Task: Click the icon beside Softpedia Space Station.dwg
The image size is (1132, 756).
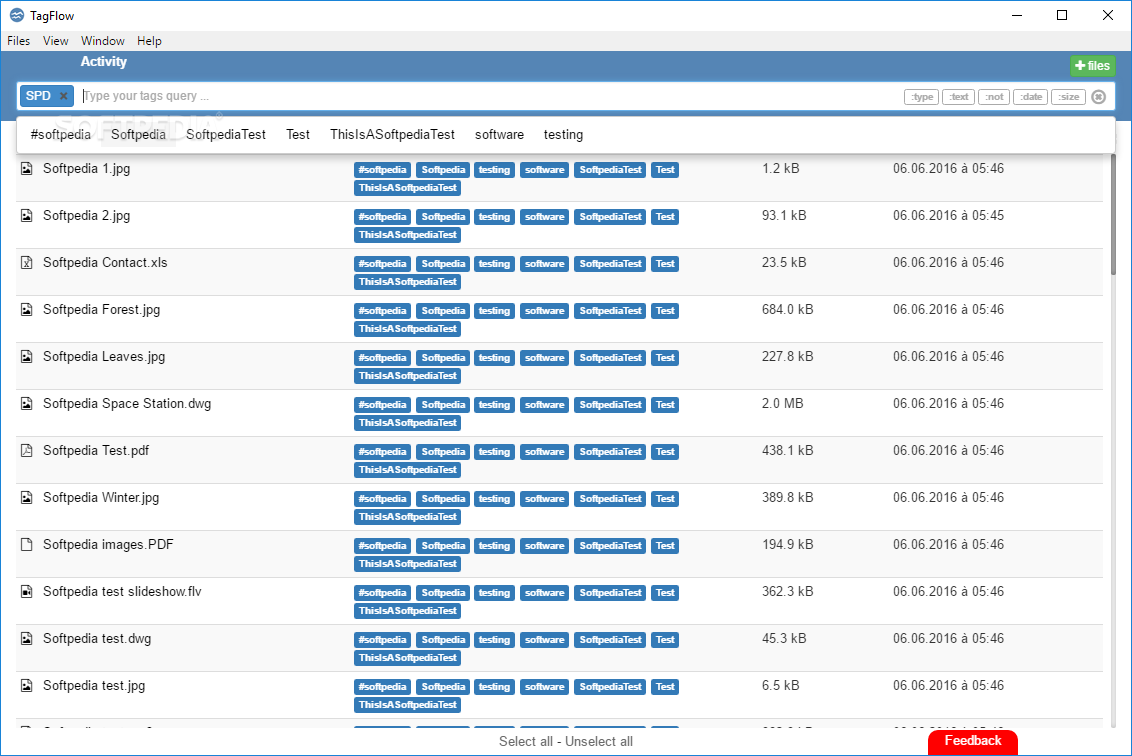Action: (27, 404)
